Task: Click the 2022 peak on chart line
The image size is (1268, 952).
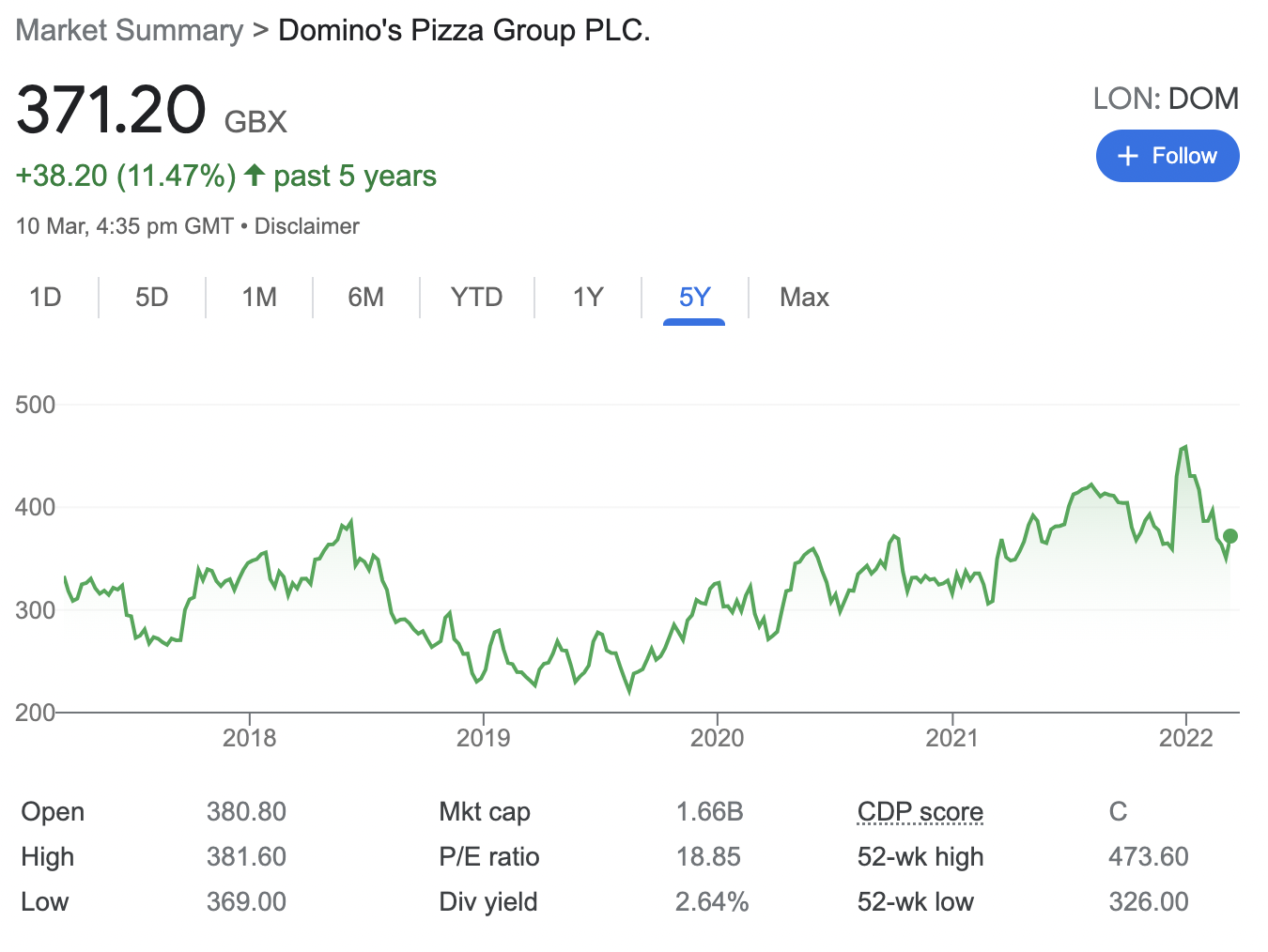Action: (x=1185, y=447)
